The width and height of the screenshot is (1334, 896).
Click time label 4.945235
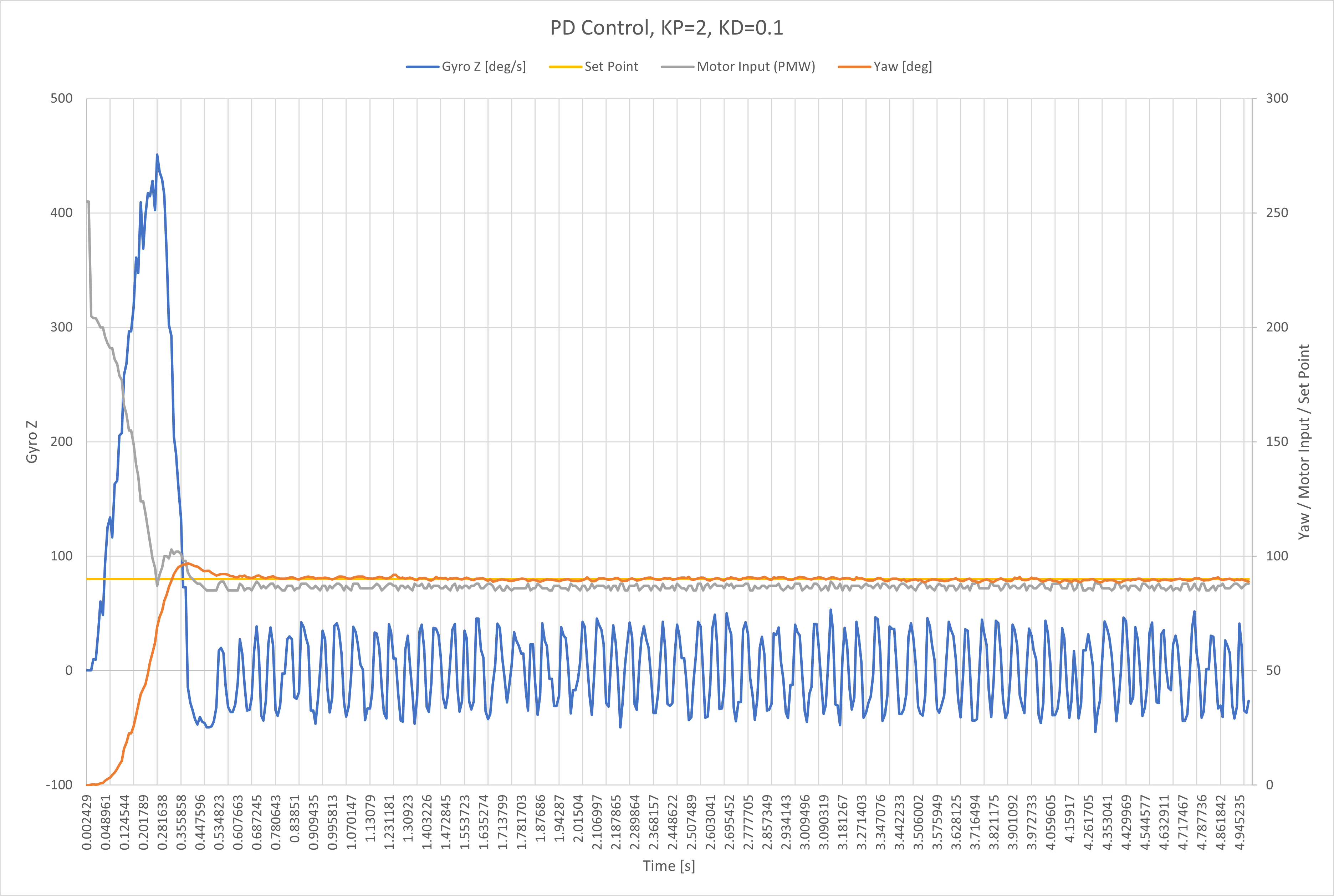point(1239,822)
